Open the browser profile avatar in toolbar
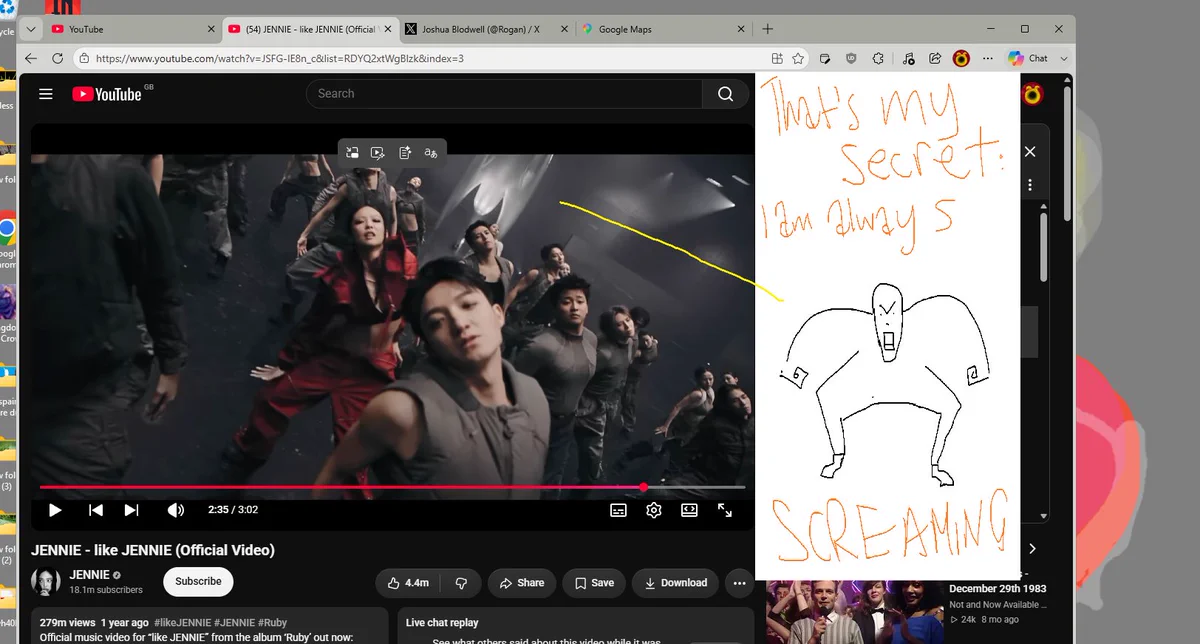The width and height of the screenshot is (1200, 644). coord(961,58)
